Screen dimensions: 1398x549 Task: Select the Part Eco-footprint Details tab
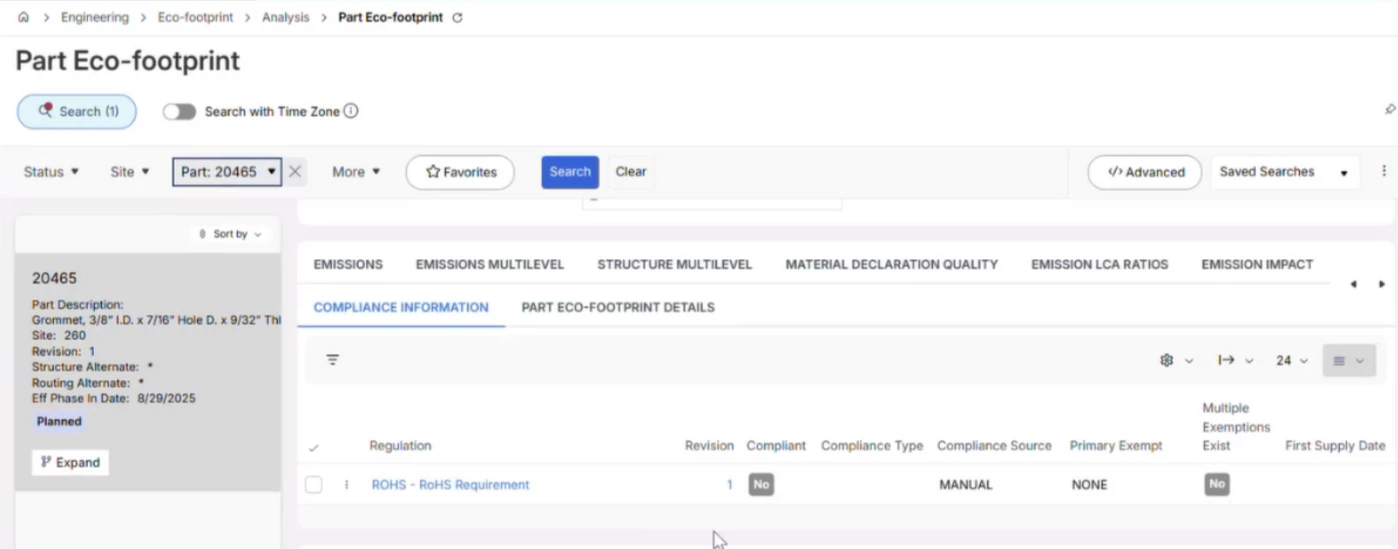[618, 308]
